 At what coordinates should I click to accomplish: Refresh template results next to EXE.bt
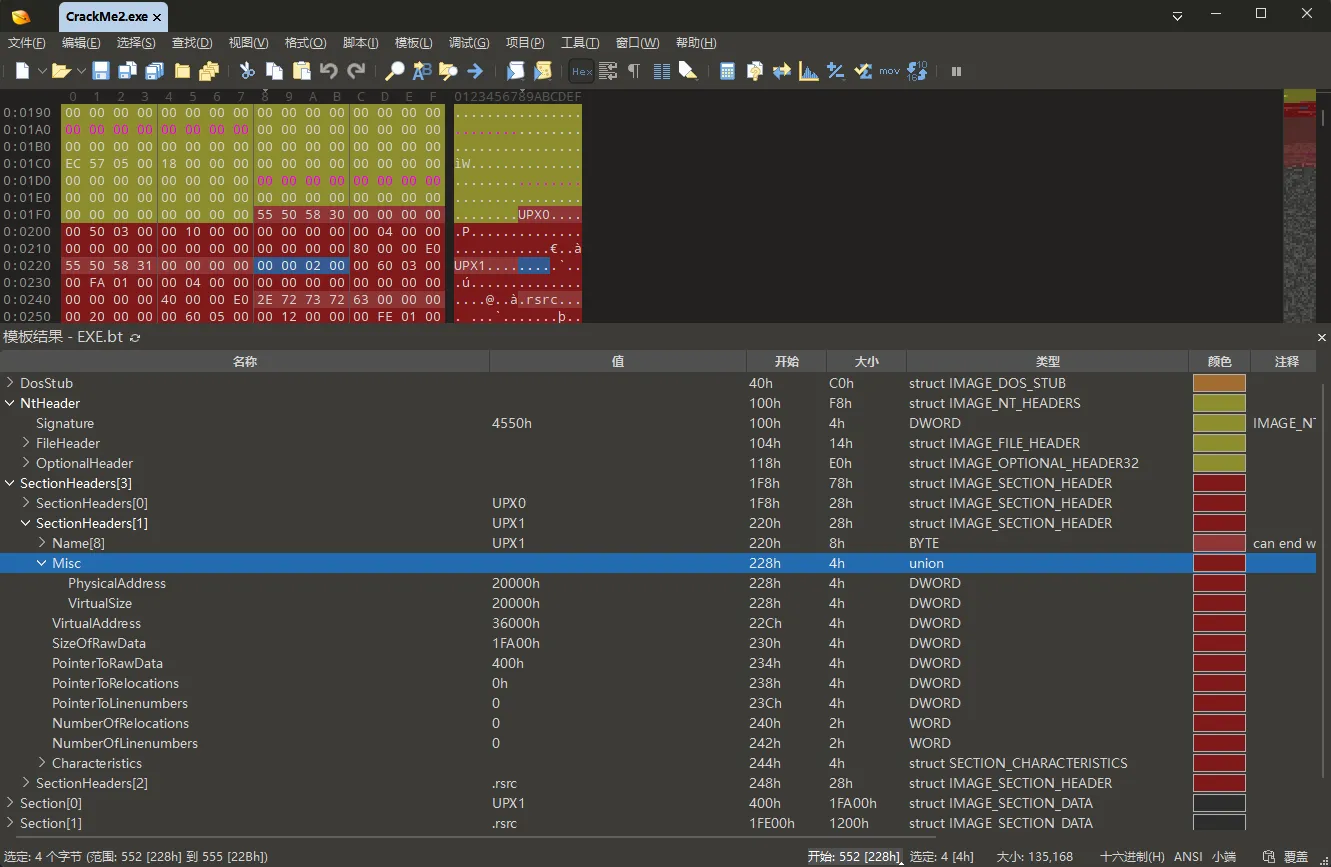(135, 337)
